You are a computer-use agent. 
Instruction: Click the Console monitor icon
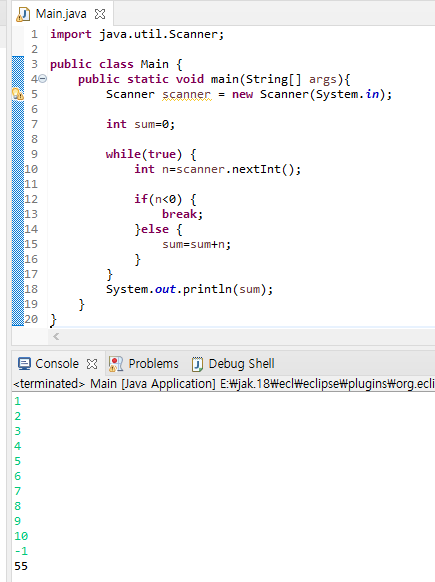tap(24, 364)
